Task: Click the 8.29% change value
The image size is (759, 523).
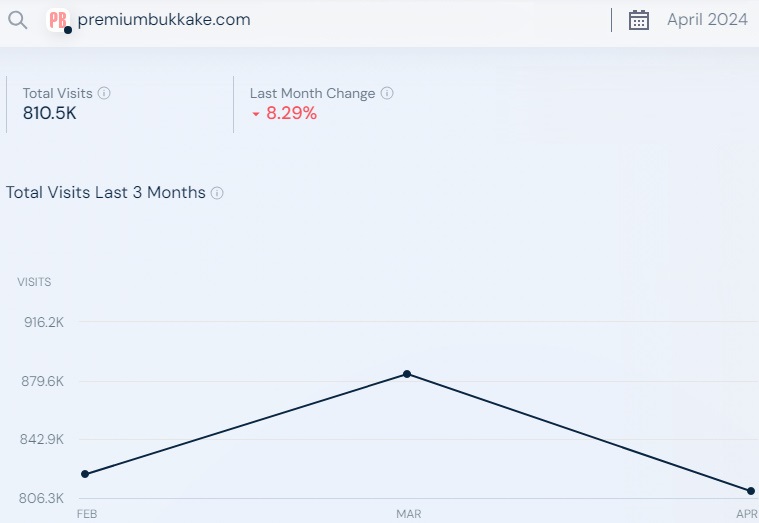Action: [291, 113]
